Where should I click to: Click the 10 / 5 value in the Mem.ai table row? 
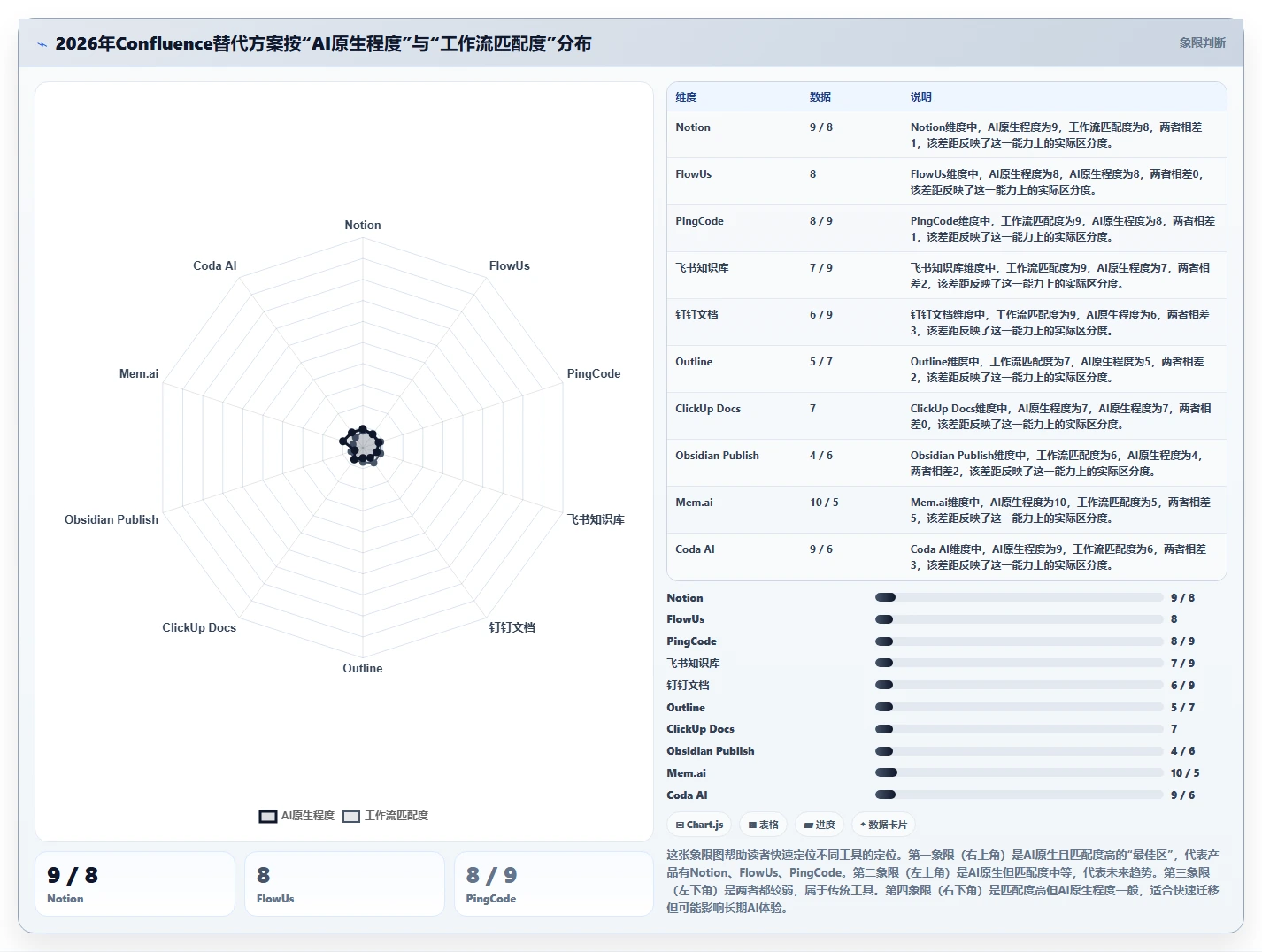[824, 503]
